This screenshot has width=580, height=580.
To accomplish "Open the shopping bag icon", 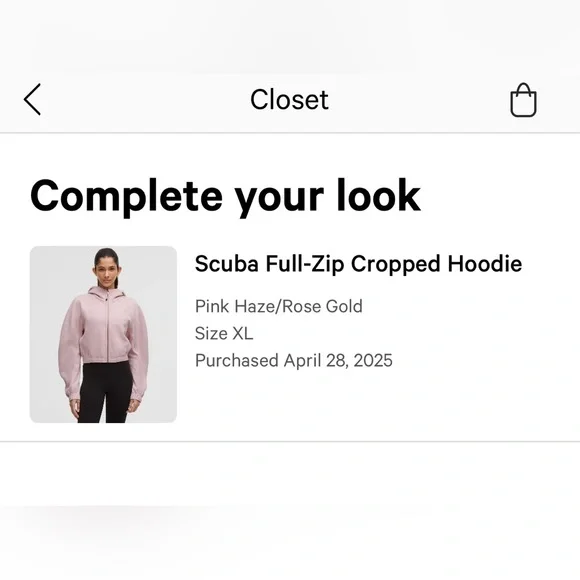I will click(x=523, y=100).
